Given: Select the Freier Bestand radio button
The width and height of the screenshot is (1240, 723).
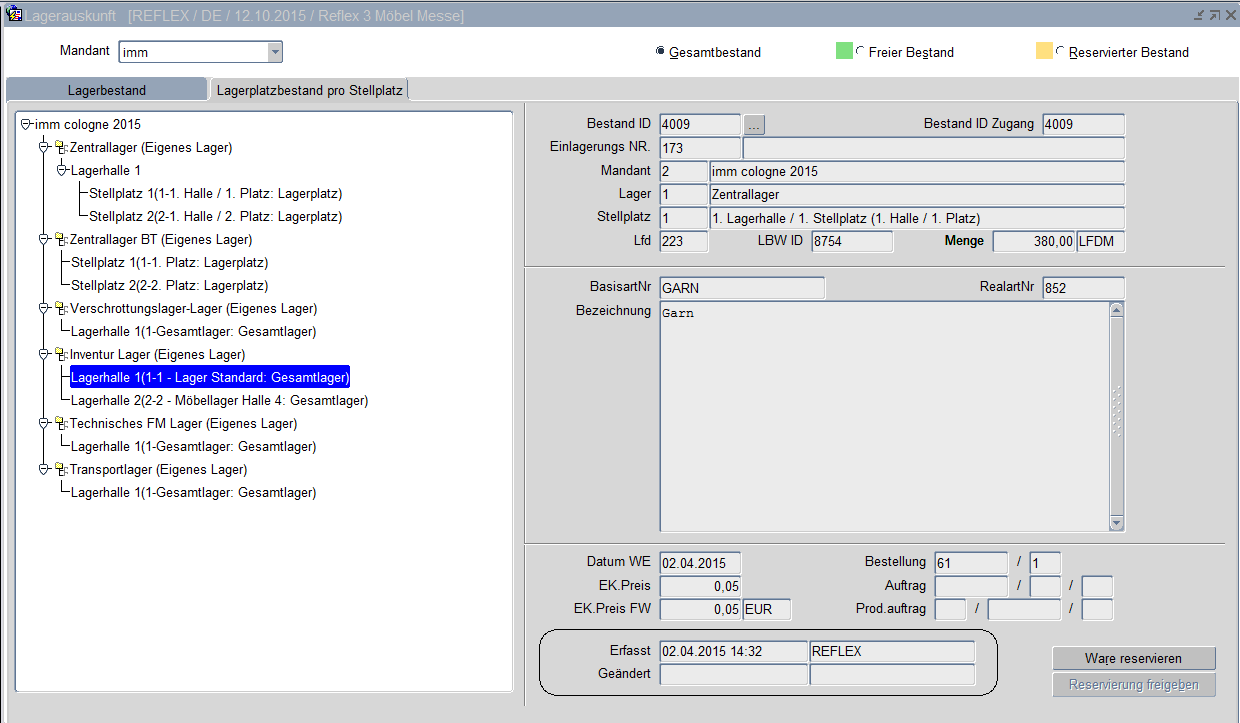Looking at the screenshot, I should coord(860,52).
